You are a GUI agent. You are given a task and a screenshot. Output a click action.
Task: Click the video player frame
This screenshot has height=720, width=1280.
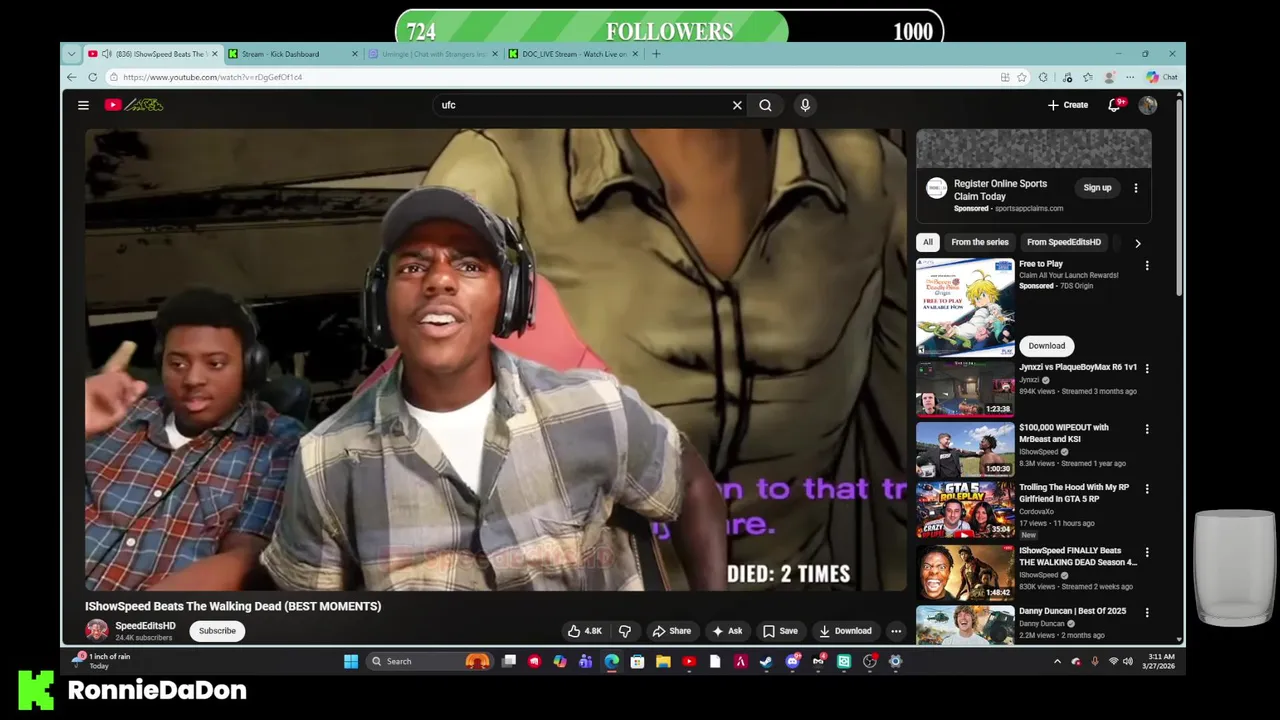click(x=496, y=360)
